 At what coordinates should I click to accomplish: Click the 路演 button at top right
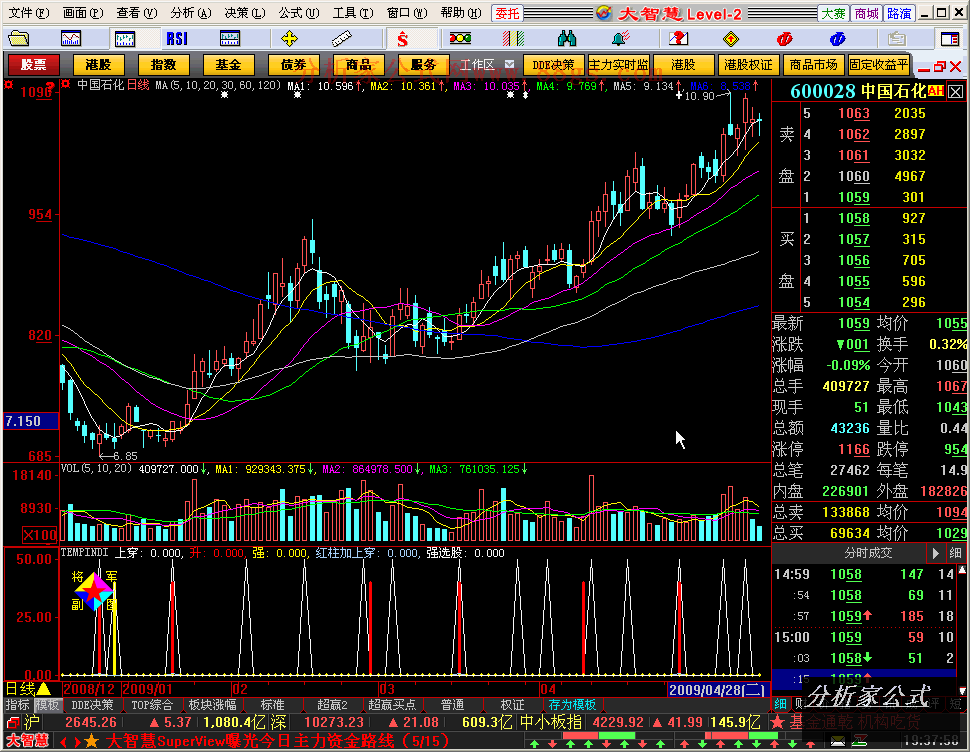(x=899, y=13)
